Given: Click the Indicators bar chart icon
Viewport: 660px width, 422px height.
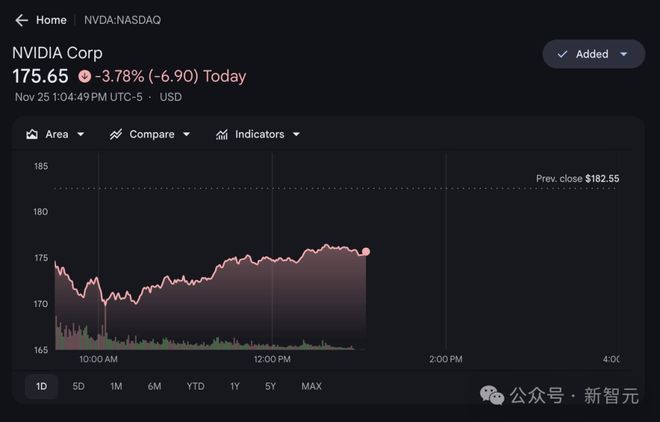Looking at the screenshot, I should click(222, 134).
